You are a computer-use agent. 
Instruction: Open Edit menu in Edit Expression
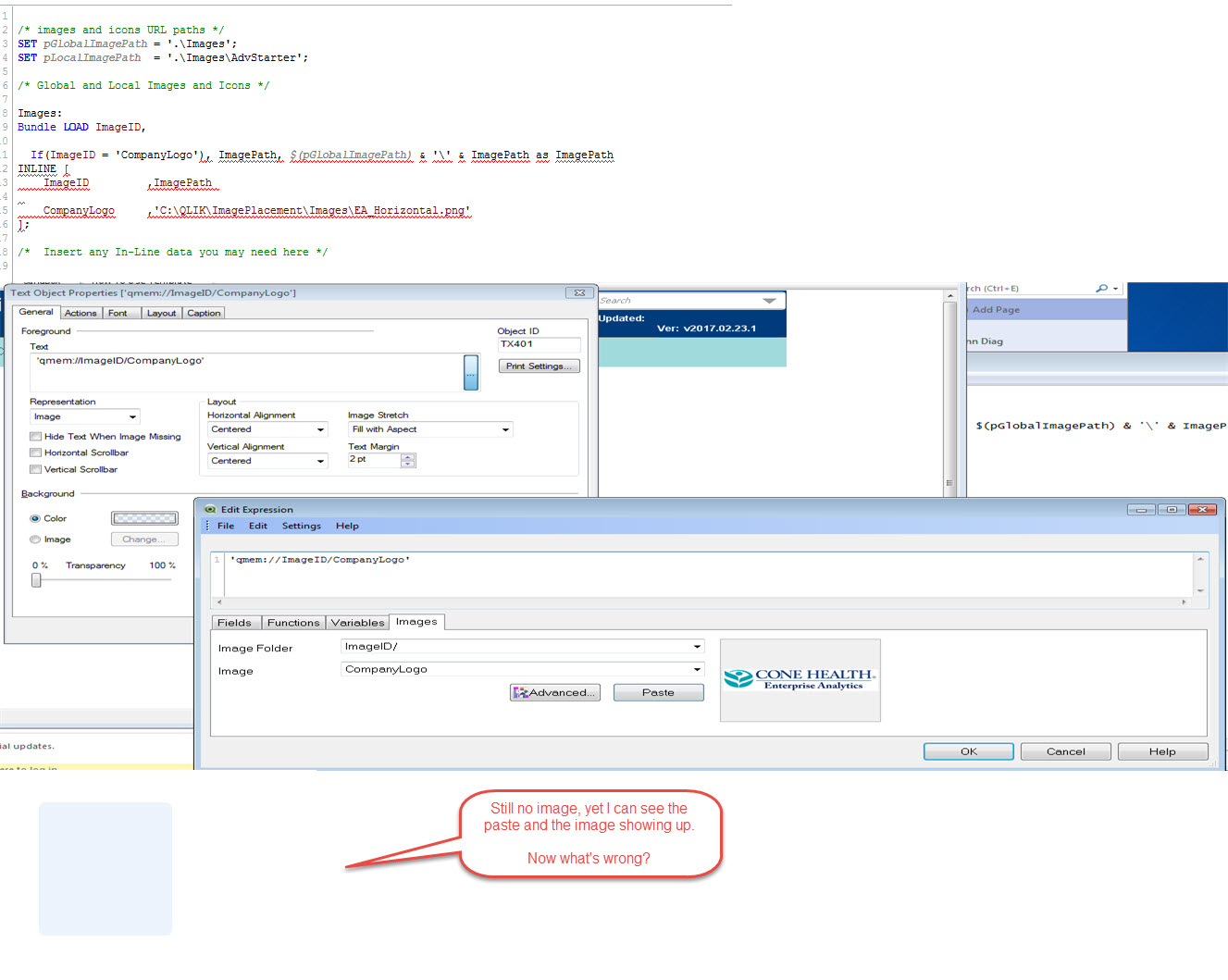pyautogui.click(x=258, y=526)
